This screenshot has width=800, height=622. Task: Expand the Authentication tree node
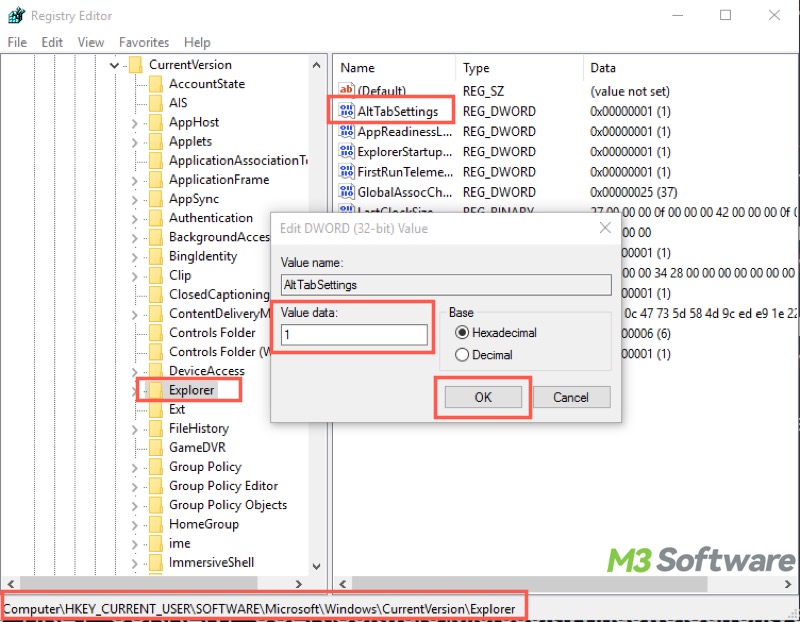coord(134,219)
